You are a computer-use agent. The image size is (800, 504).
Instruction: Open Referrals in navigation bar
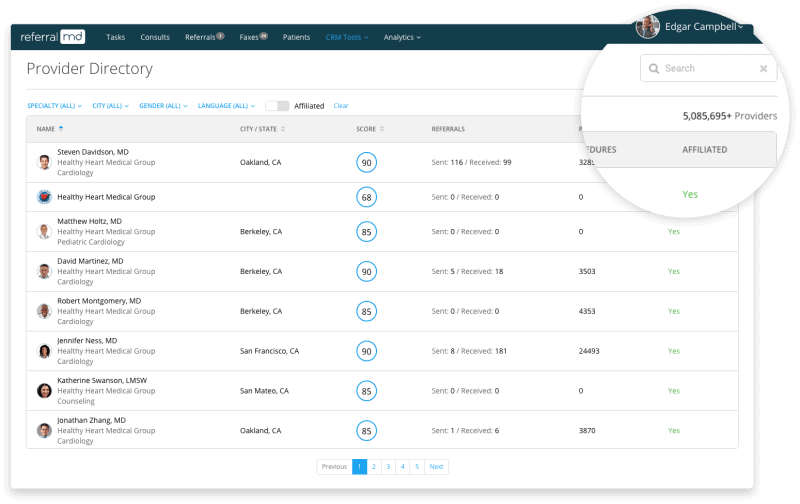pos(200,37)
